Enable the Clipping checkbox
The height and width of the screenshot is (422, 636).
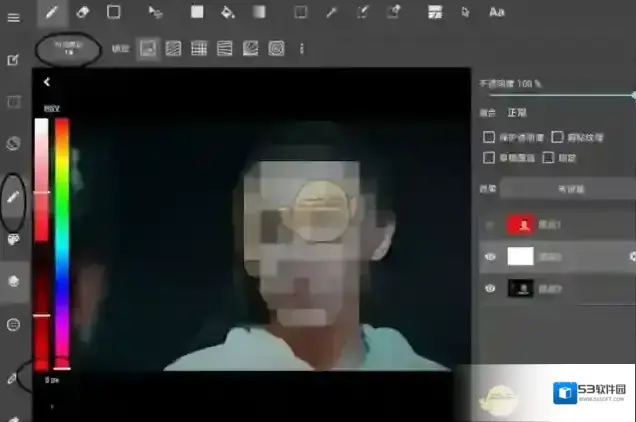coord(557,136)
